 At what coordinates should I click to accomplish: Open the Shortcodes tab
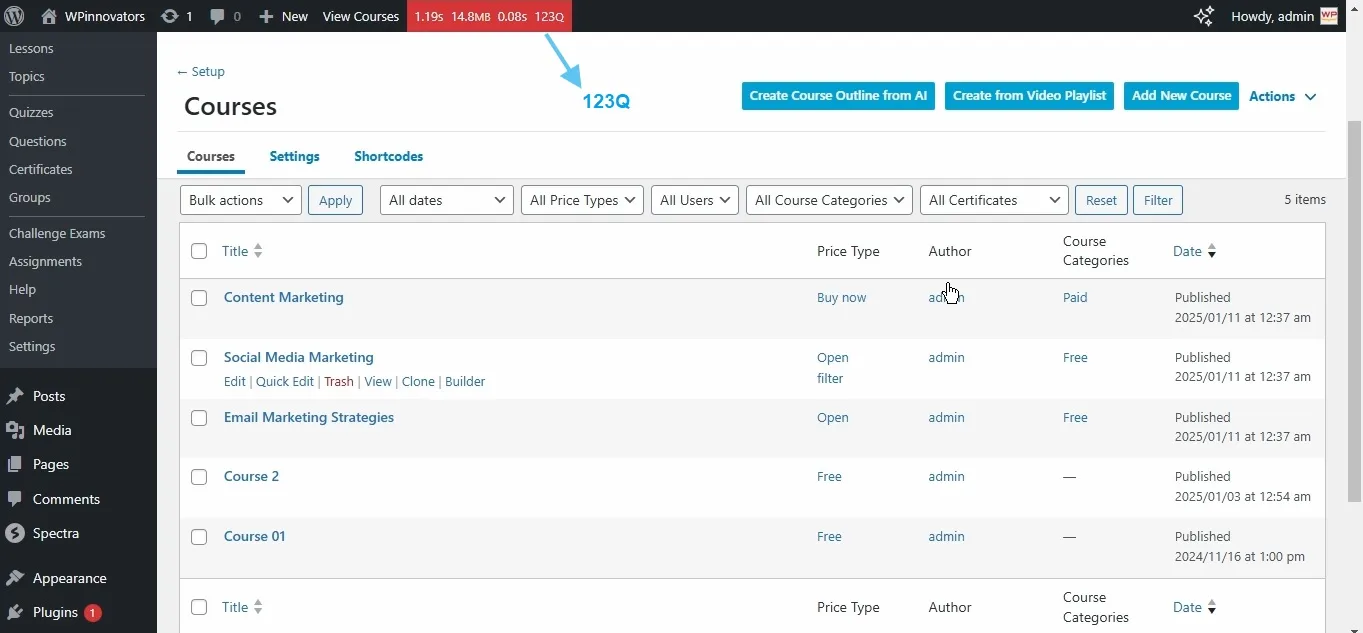point(388,156)
